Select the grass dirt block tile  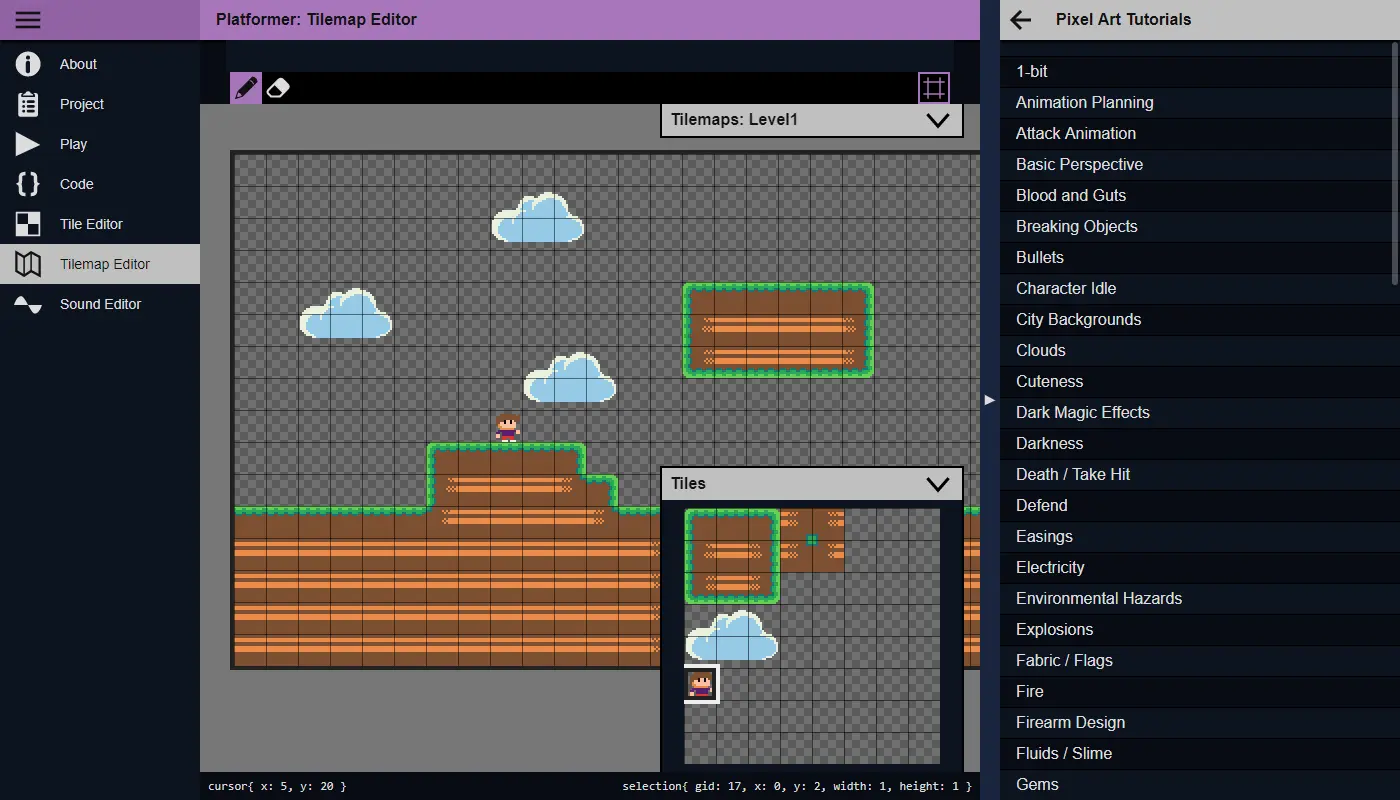(x=732, y=556)
